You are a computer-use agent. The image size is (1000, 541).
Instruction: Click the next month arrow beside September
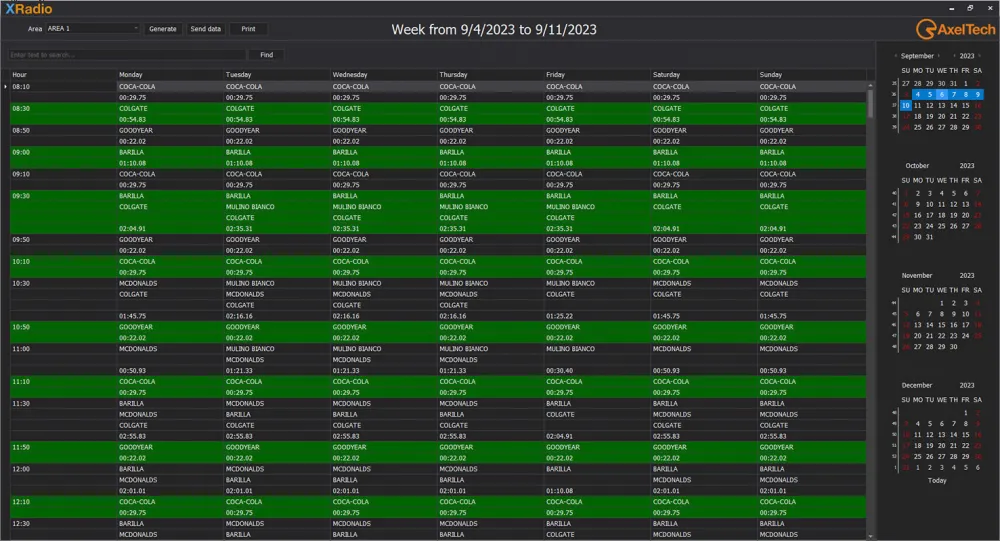pyautogui.click(x=941, y=56)
